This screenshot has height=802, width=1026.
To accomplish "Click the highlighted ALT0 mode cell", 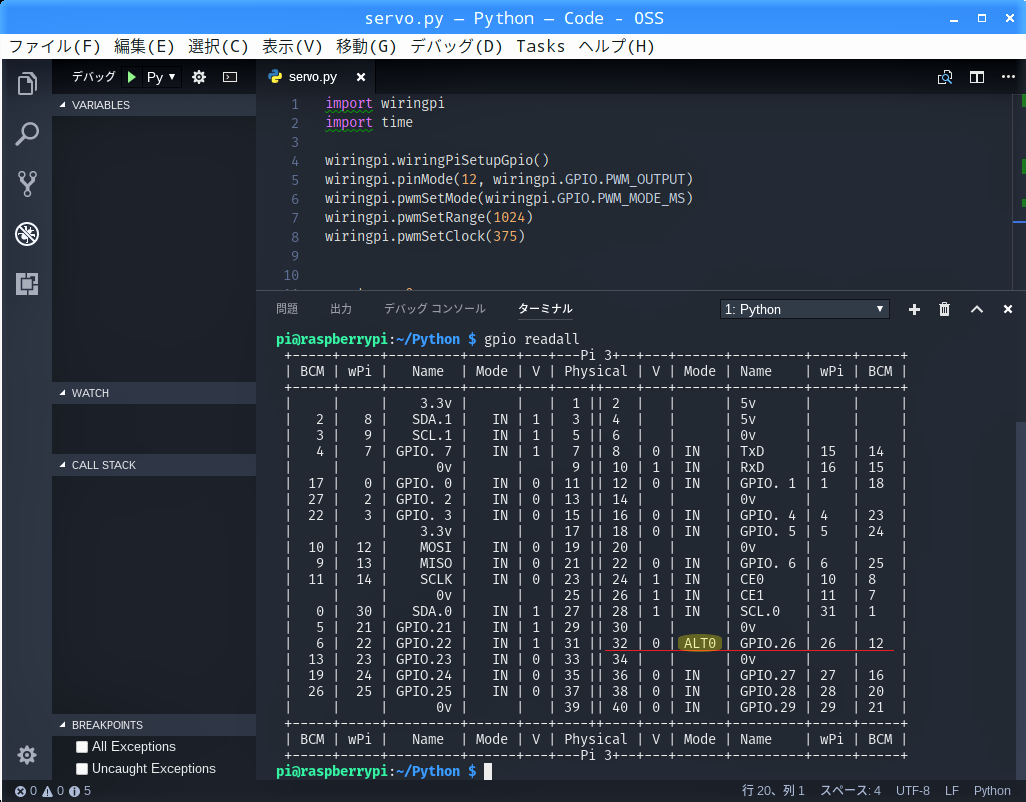I will click(699, 643).
